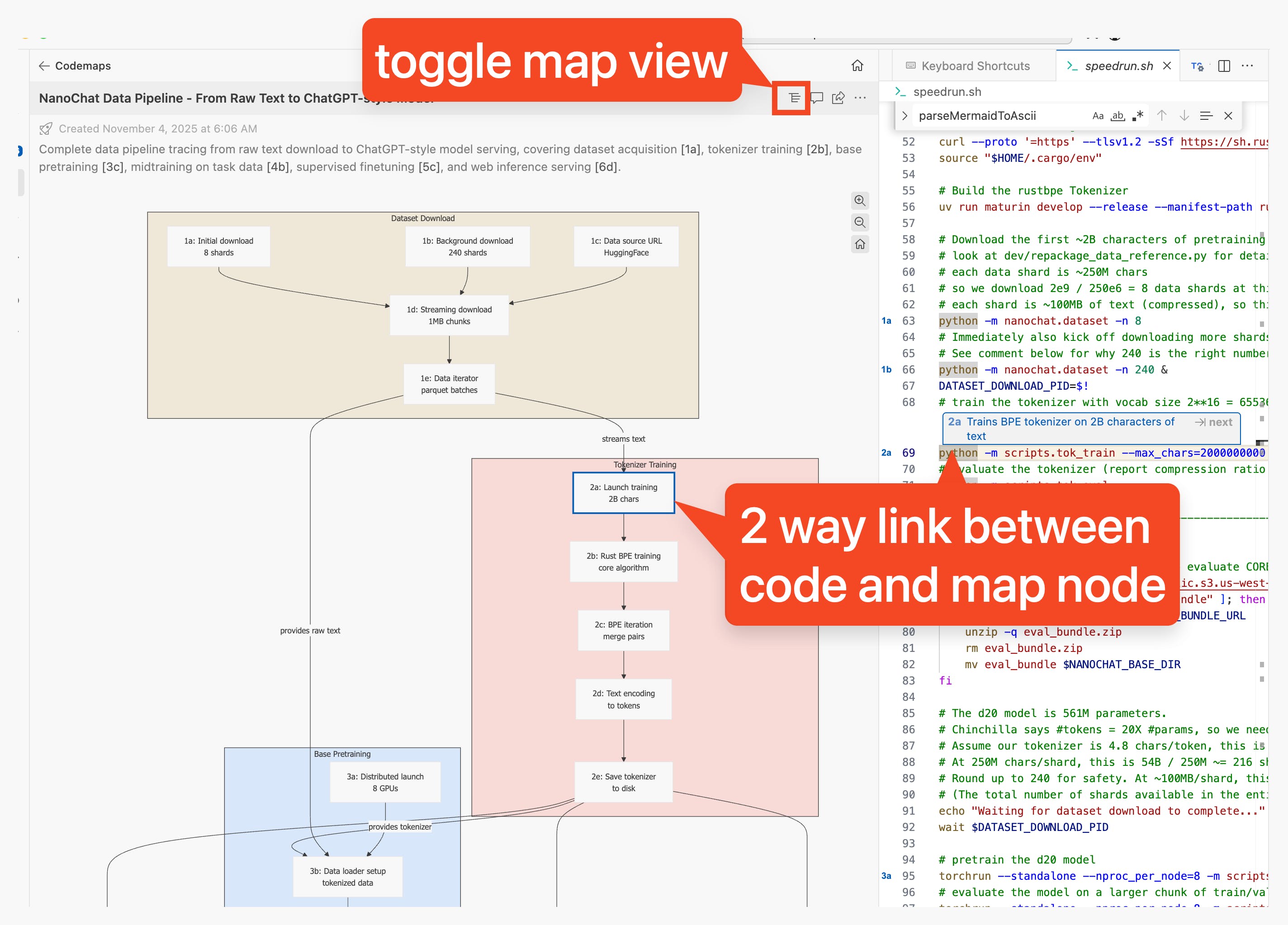This screenshot has height=925, width=1288.
Task: Reset diagram view with the home zoom control
Action: point(860,245)
